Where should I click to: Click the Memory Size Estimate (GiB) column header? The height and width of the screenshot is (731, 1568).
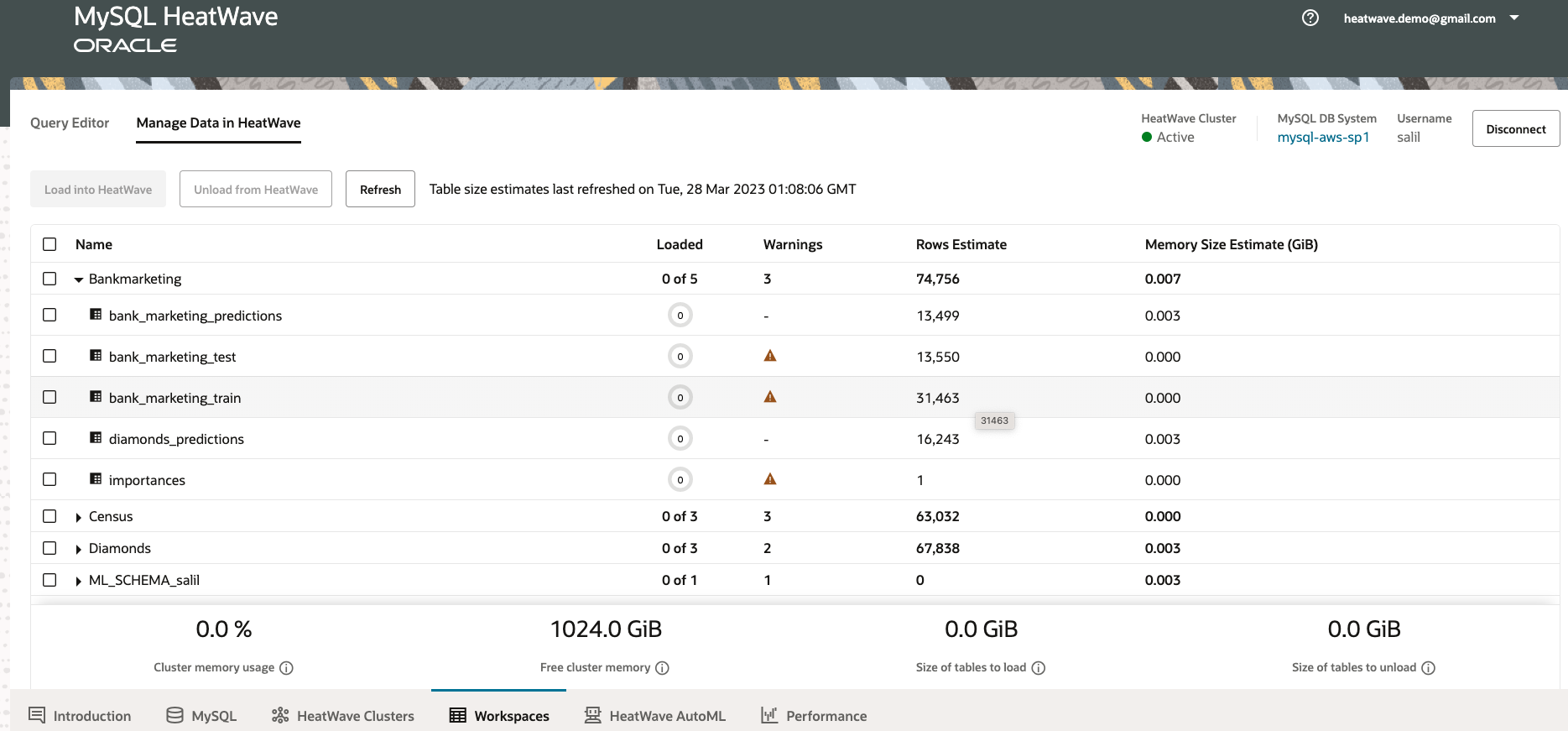(1232, 244)
